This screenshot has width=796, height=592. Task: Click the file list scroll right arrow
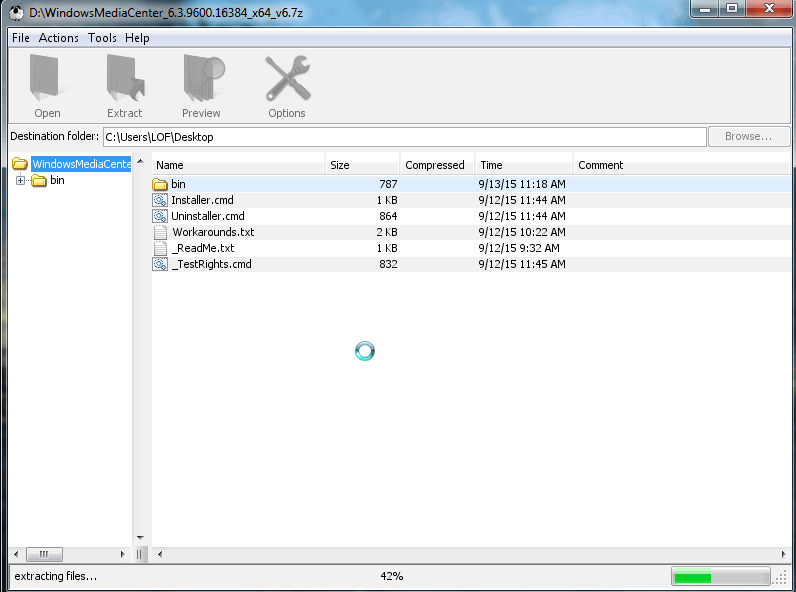[x=784, y=554]
